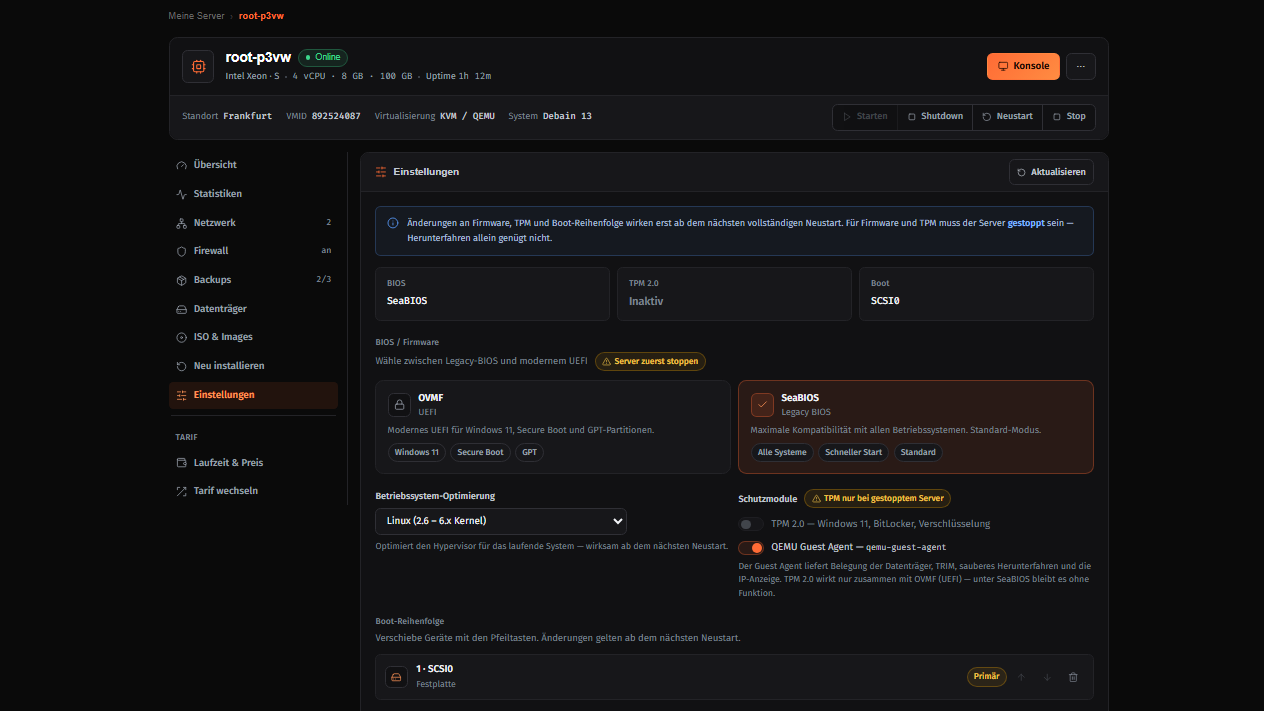Click the Übersicht gauge icon in sidebar
1264x711 pixels.
coord(181,165)
